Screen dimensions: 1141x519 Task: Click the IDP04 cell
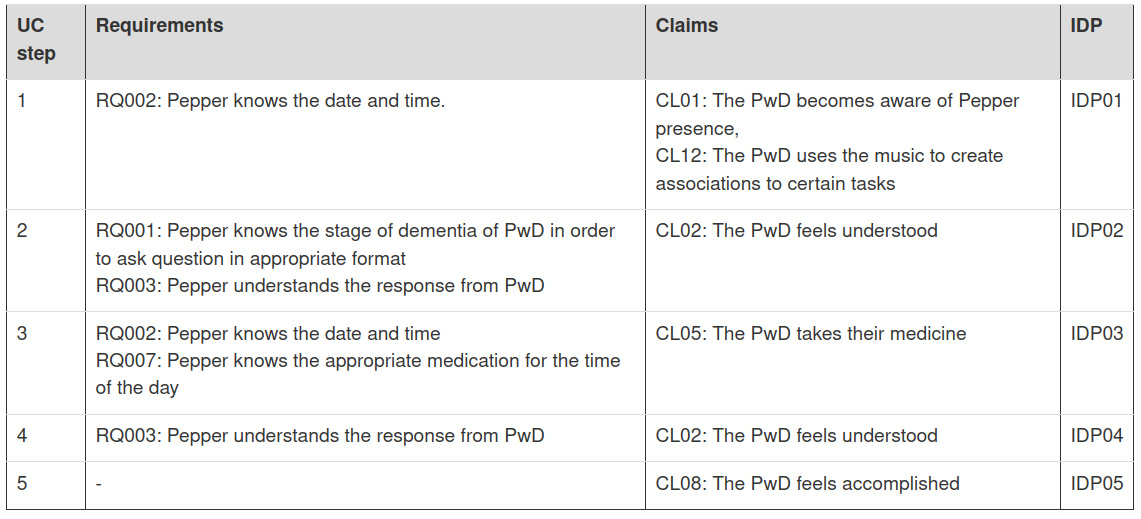coord(1096,436)
